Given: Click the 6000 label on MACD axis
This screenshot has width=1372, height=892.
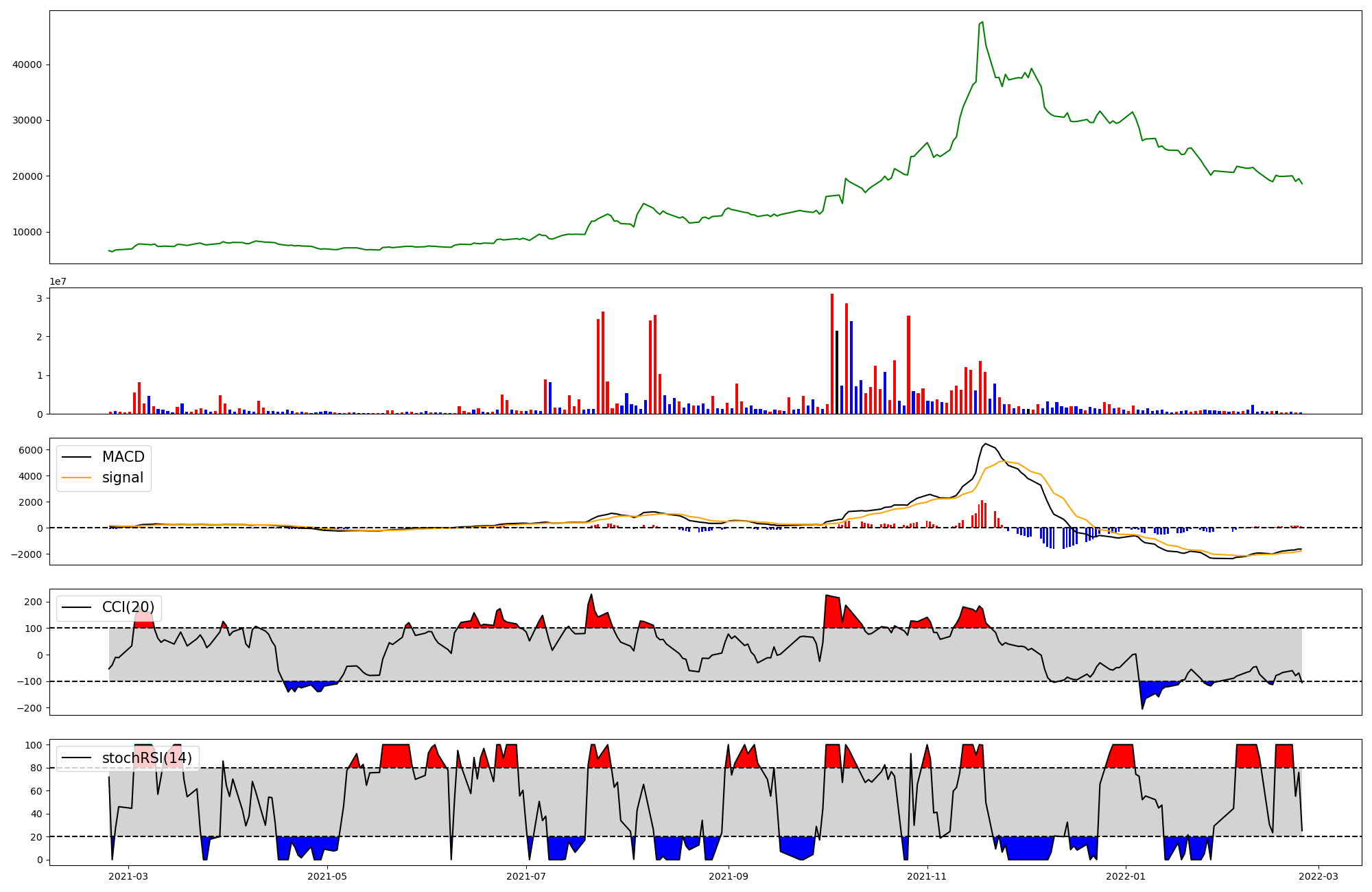Looking at the screenshot, I should pyautogui.click(x=31, y=450).
